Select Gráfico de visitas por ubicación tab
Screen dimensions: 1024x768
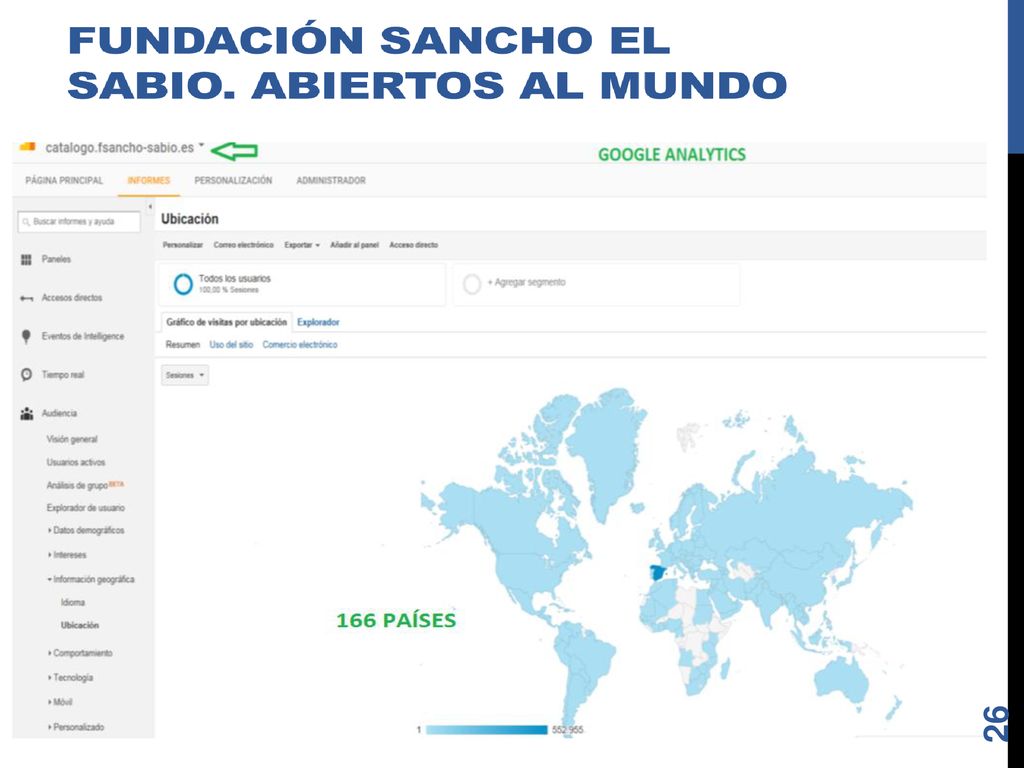click(227, 322)
